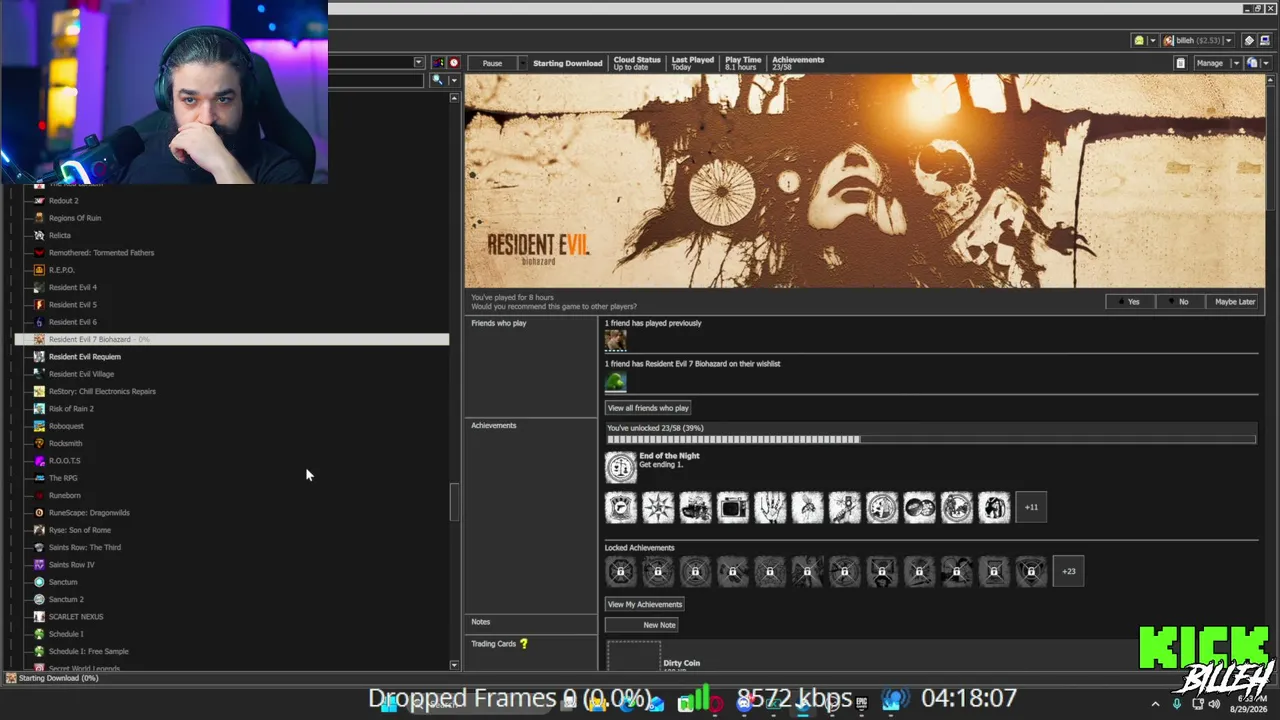This screenshot has height=720, width=1280.
Task: Click View all friends who play
Action: pos(648,408)
